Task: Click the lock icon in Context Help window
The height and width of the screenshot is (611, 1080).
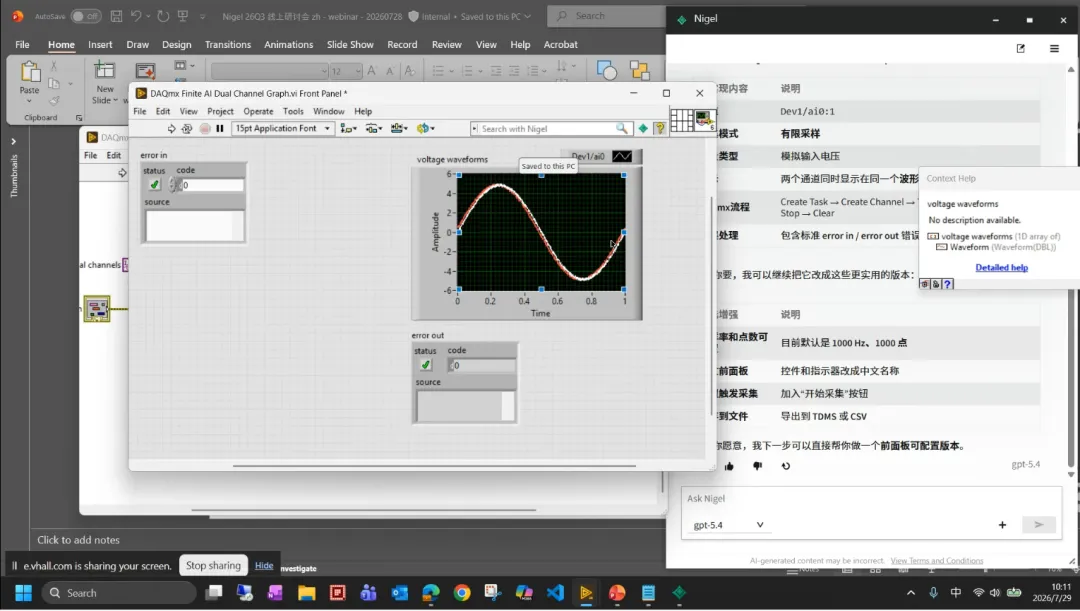Action: (x=936, y=284)
